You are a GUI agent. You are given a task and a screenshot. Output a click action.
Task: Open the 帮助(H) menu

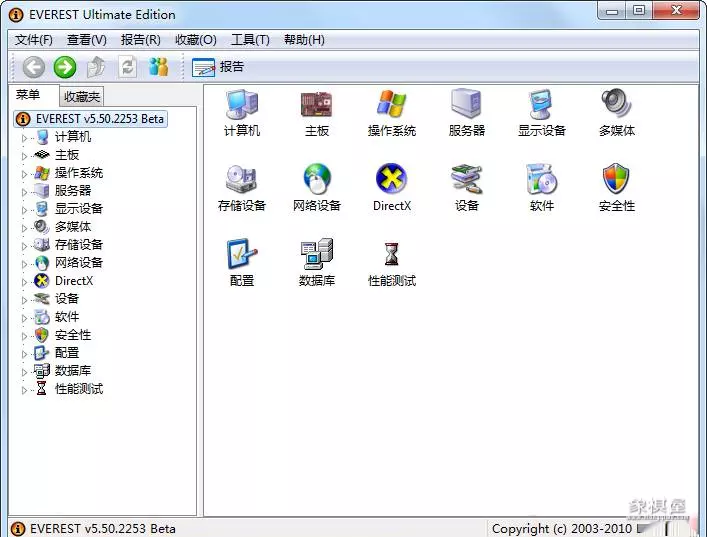[304, 40]
